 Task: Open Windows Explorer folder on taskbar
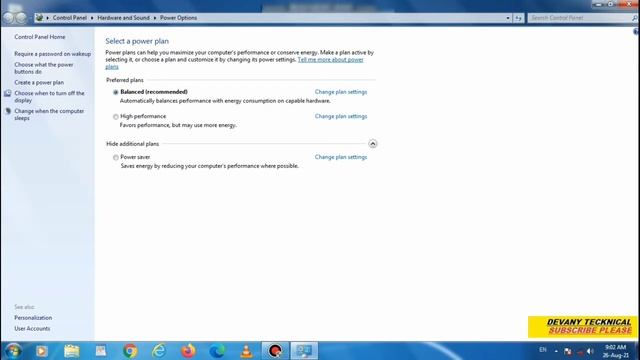pos(71,351)
